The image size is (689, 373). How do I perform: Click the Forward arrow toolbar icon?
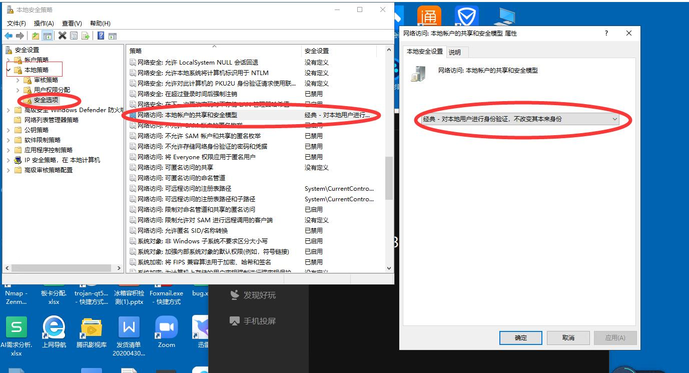20,36
